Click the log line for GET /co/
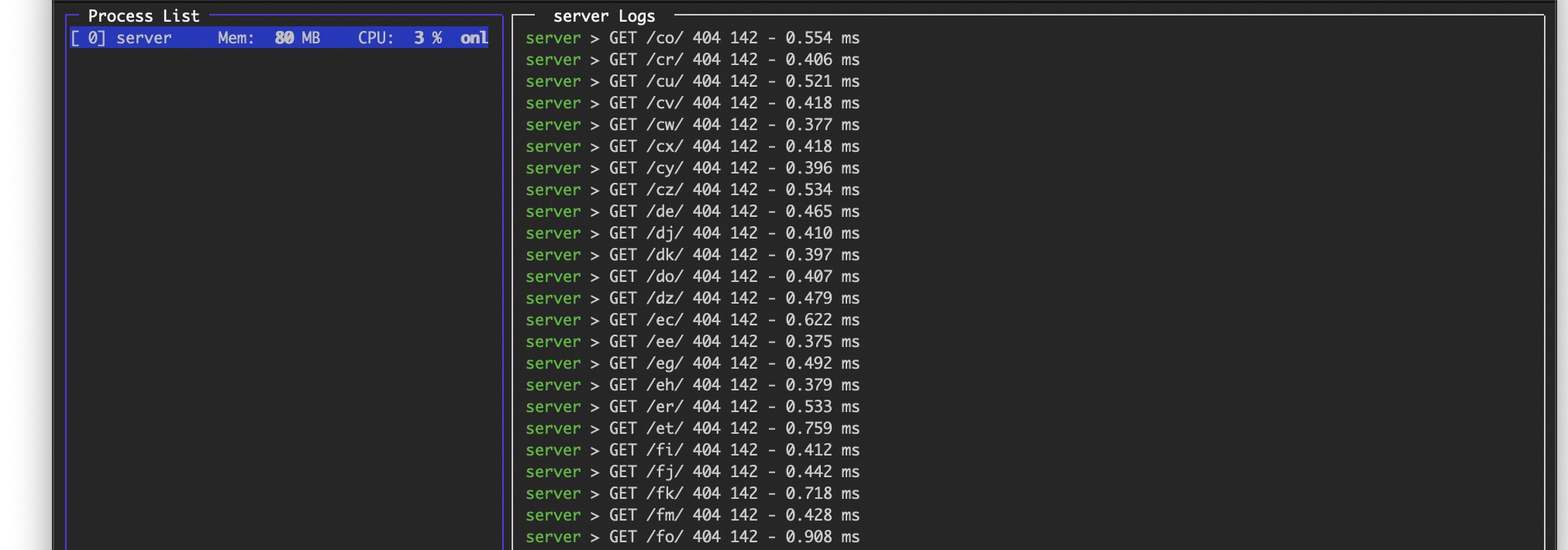1568x550 pixels. (692, 38)
